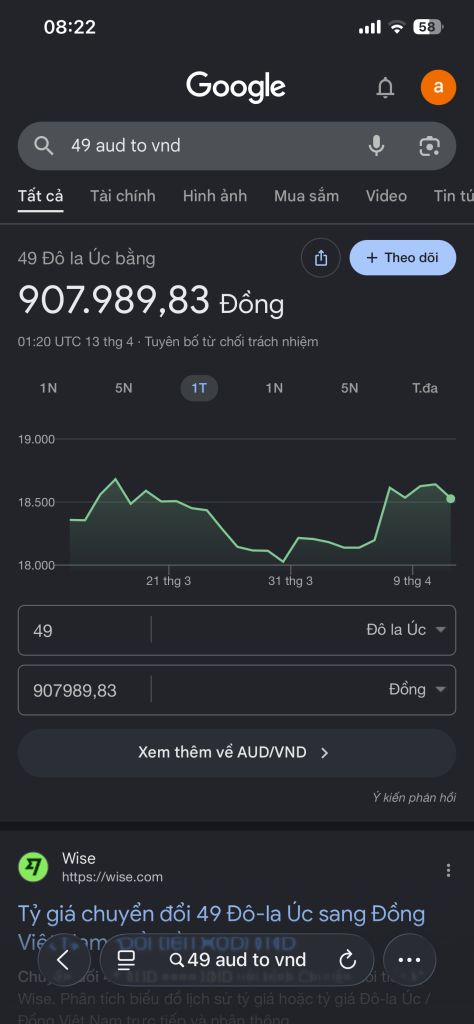The image size is (474, 1024).
Task: Tap the 31 thg 3 chart date label
Action: [x=291, y=581]
